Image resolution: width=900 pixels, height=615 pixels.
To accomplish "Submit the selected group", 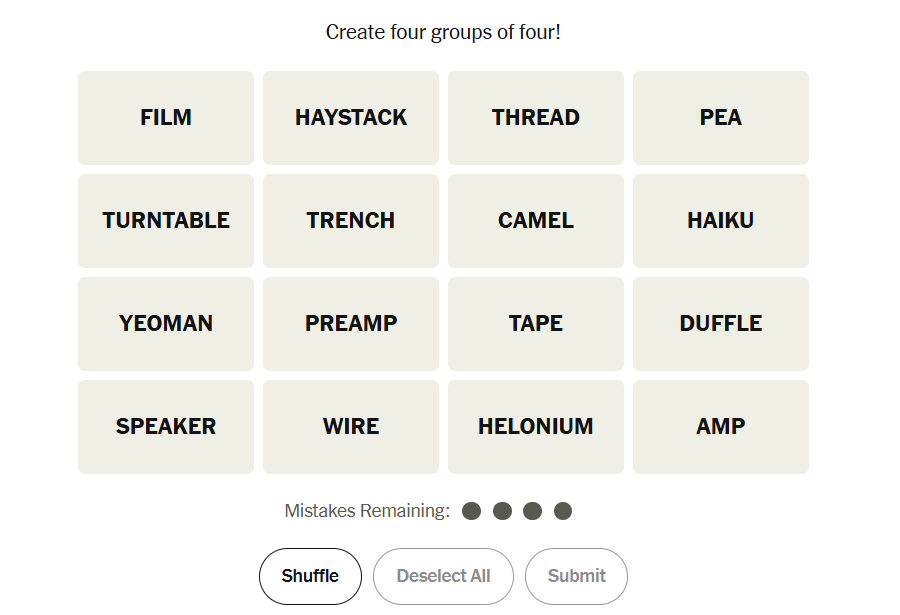I will (x=576, y=576).
